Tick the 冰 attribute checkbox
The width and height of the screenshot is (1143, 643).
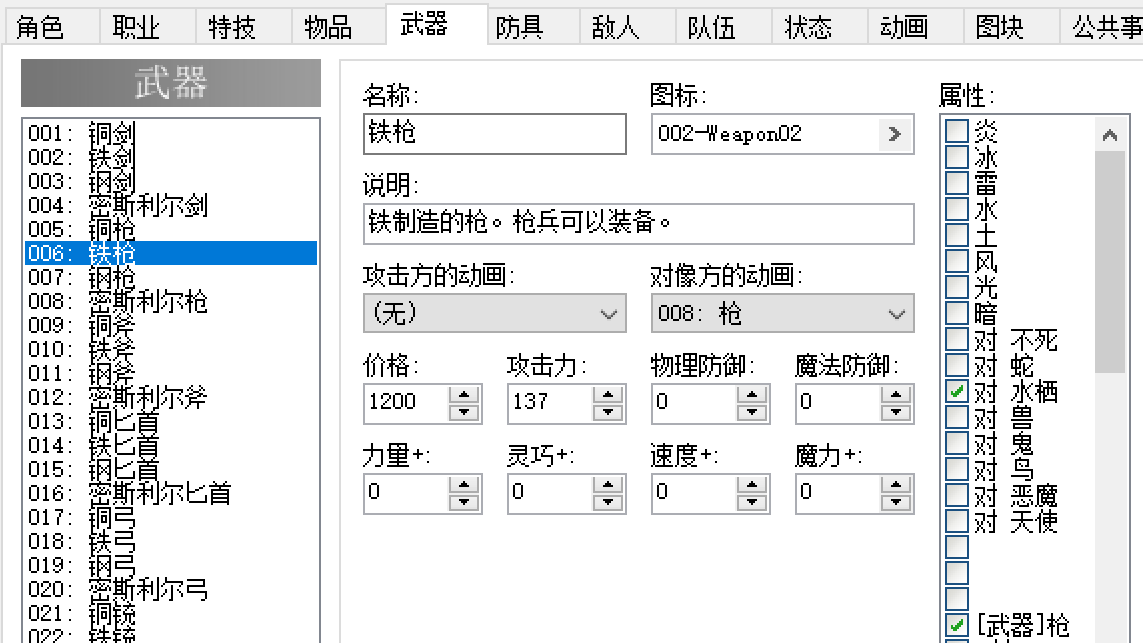tap(956, 157)
